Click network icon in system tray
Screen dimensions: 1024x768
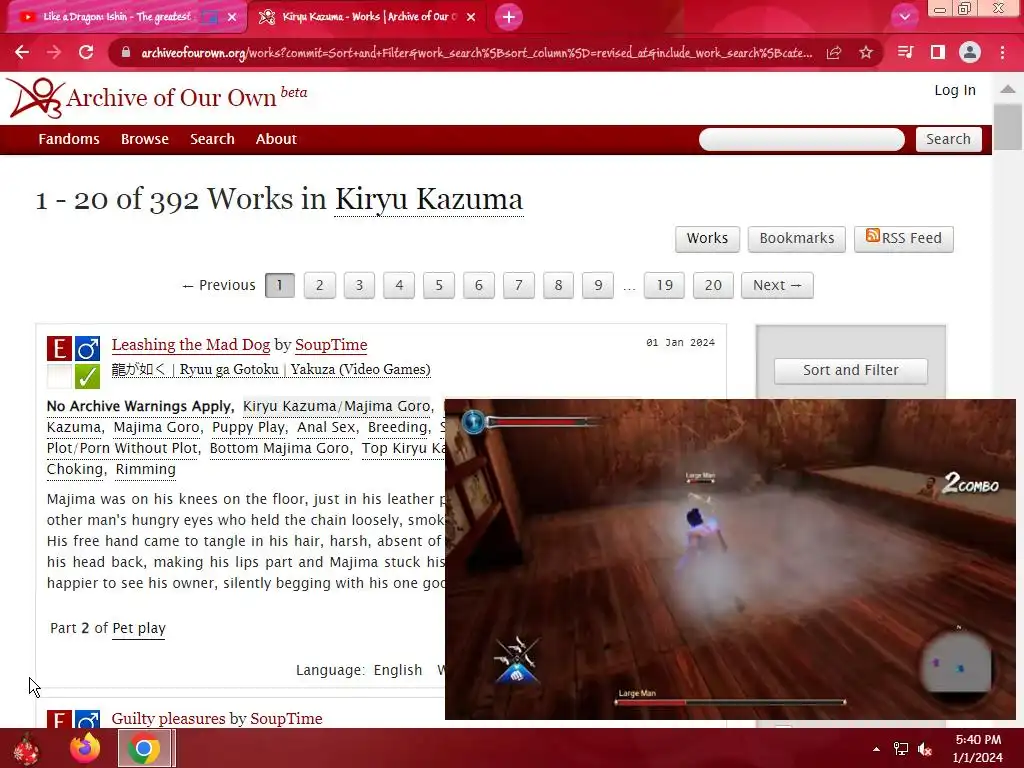(x=901, y=749)
